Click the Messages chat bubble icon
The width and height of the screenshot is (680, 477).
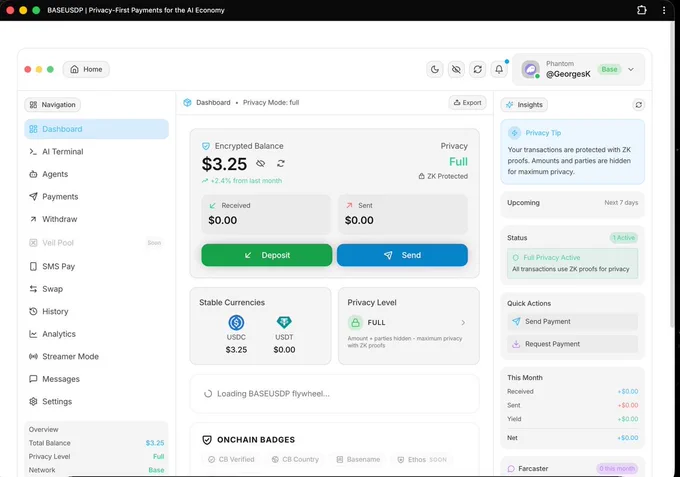[33, 379]
